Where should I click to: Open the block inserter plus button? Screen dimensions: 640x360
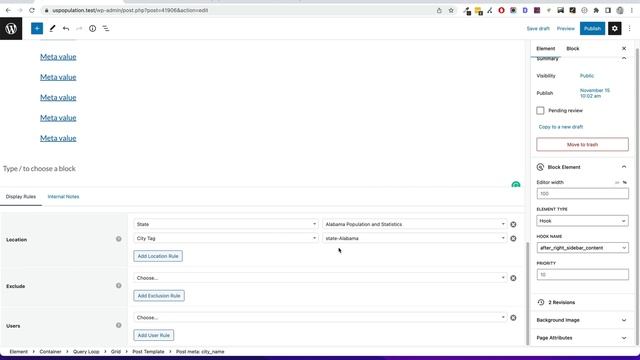[x=37, y=29]
